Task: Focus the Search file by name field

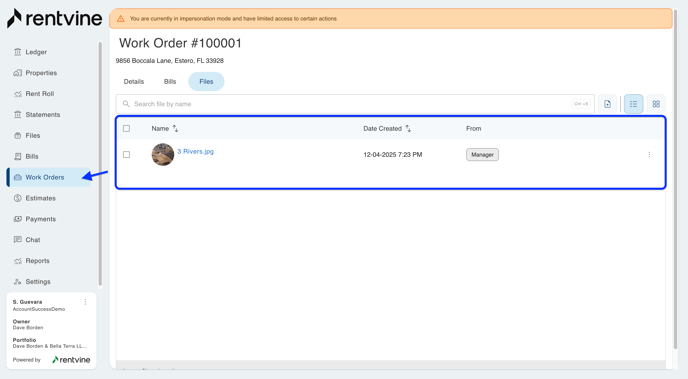Action: [x=355, y=104]
